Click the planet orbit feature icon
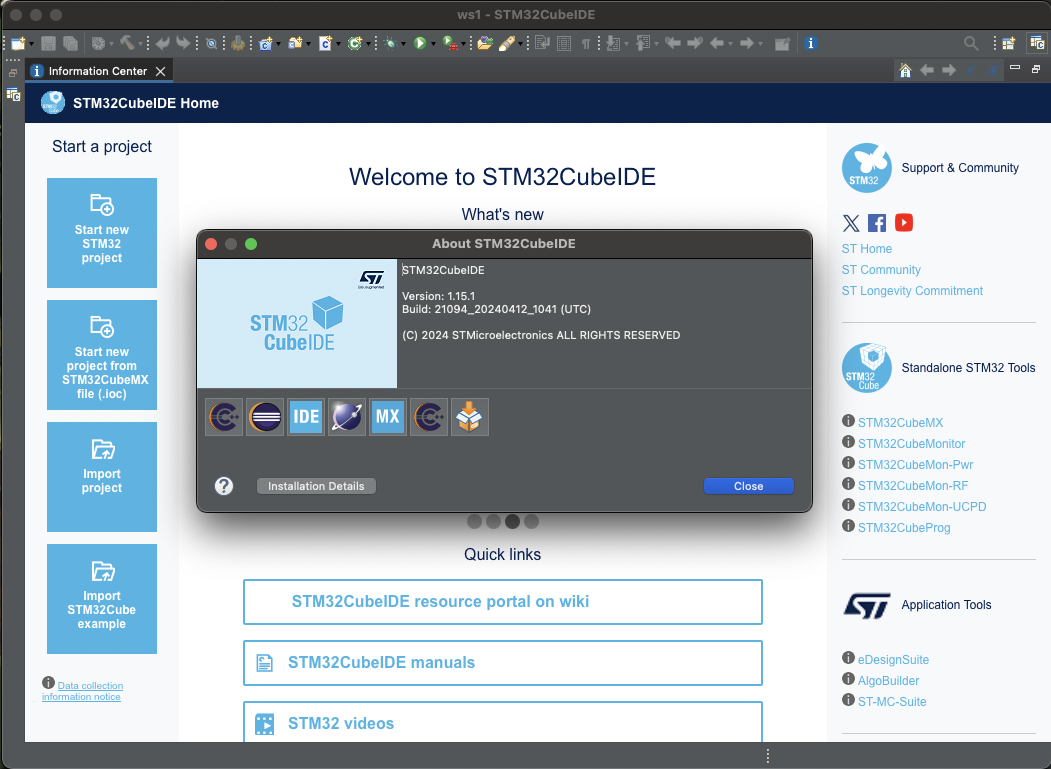Image resolution: width=1051 pixels, height=769 pixels. coord(347,417)
